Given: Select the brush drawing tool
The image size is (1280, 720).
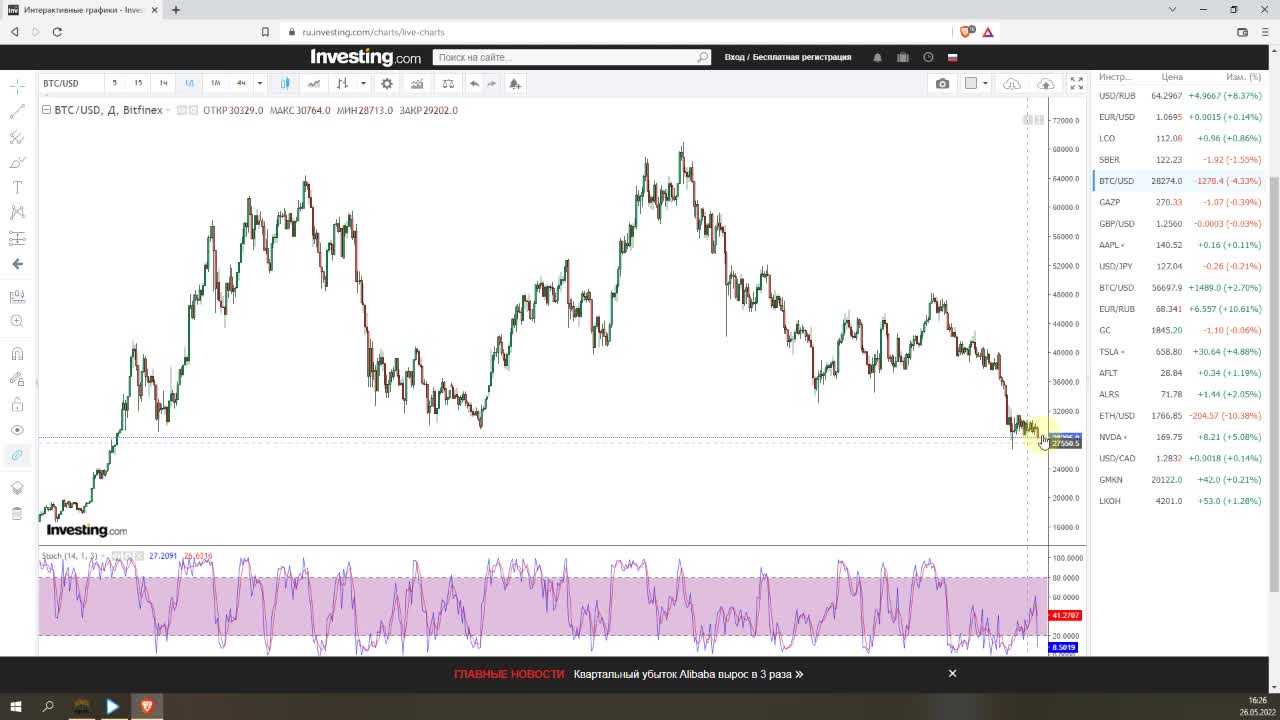Looking at the screenshot, I should (17, 162).
